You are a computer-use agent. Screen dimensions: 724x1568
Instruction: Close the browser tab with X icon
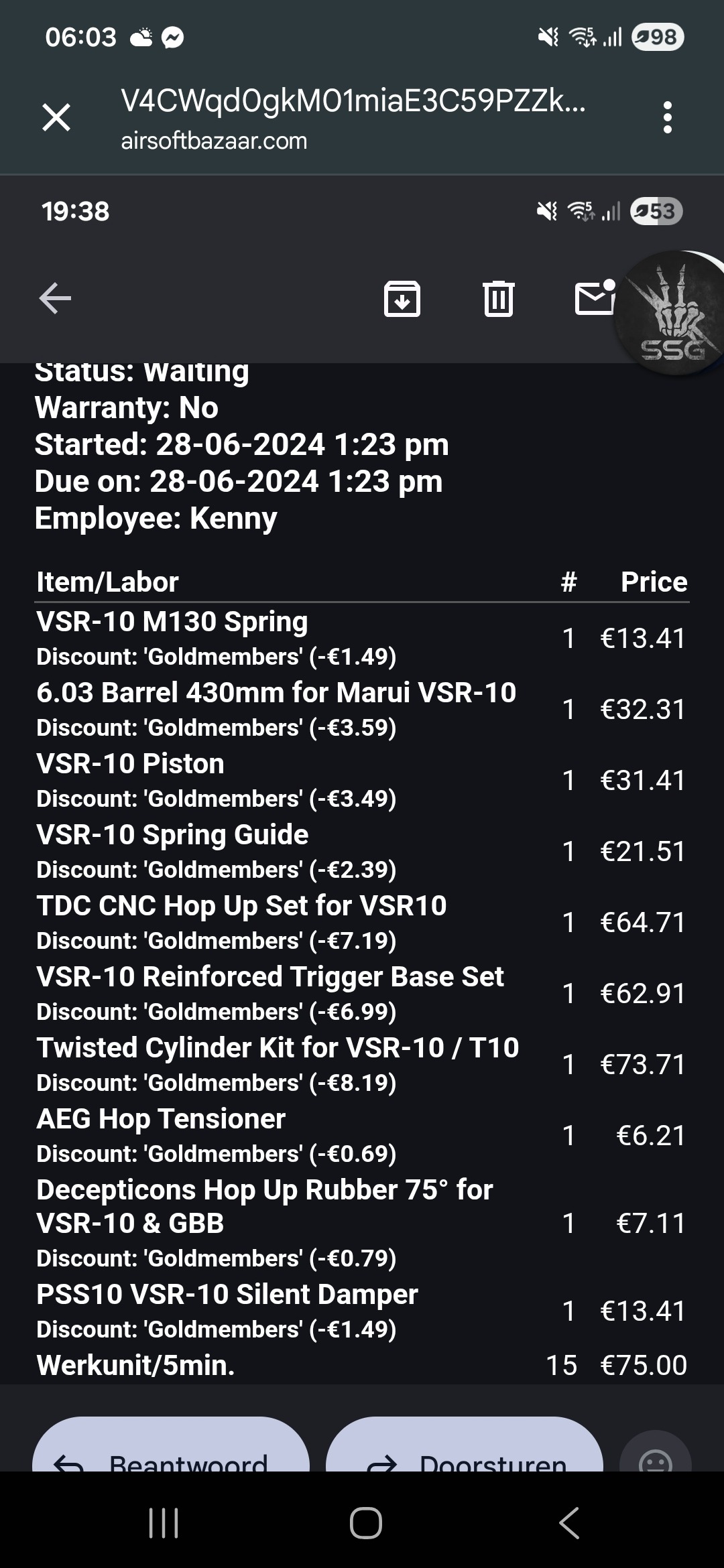[56, 118]
